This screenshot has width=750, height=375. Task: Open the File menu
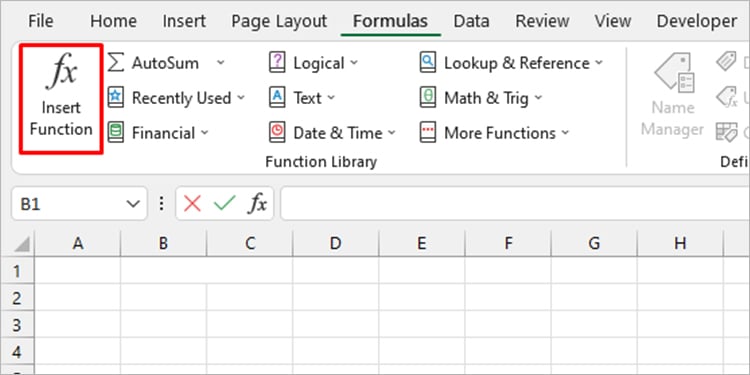pos(41,22)
